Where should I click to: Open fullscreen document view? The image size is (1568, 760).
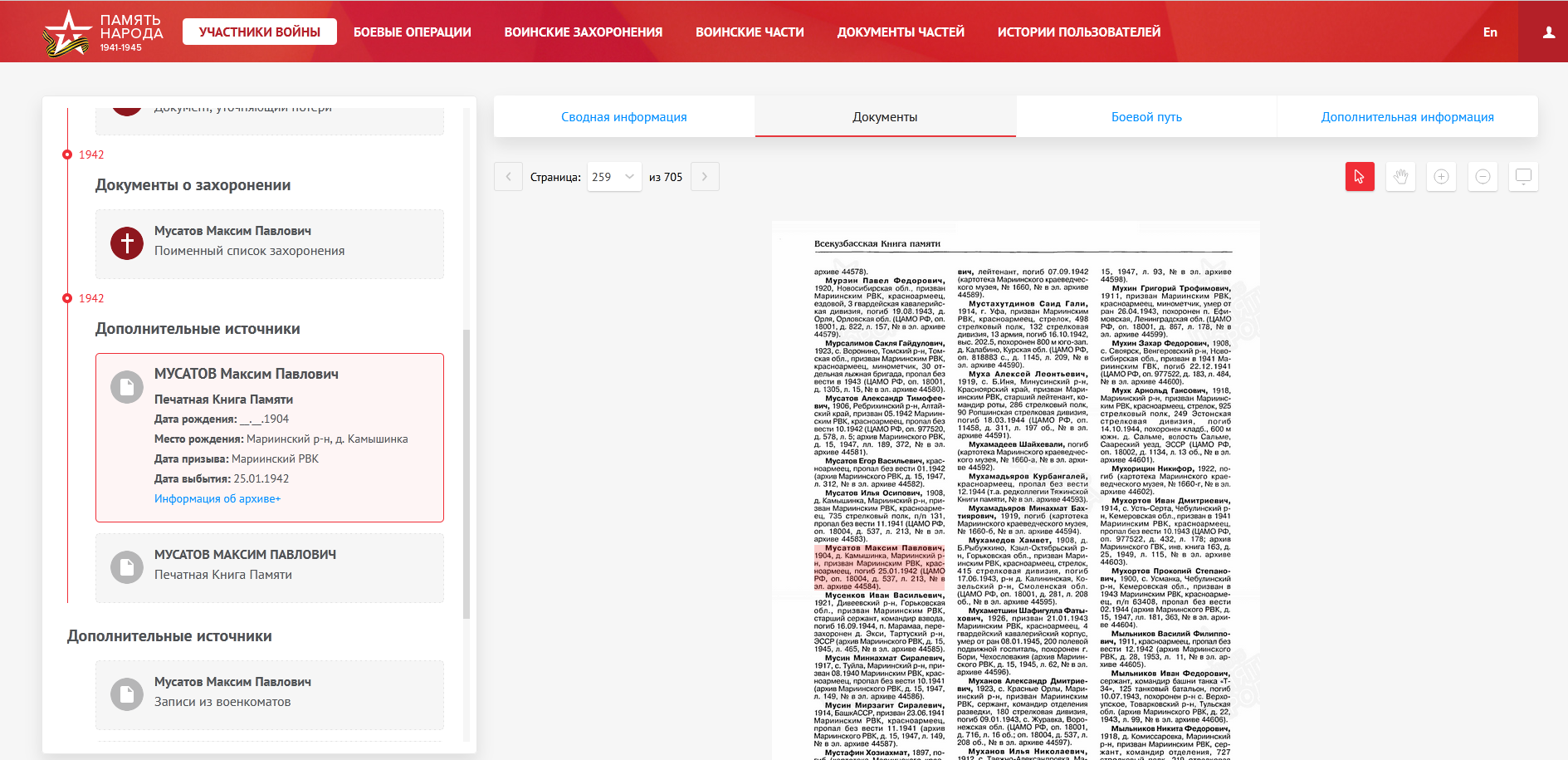tap(1523, 176)
